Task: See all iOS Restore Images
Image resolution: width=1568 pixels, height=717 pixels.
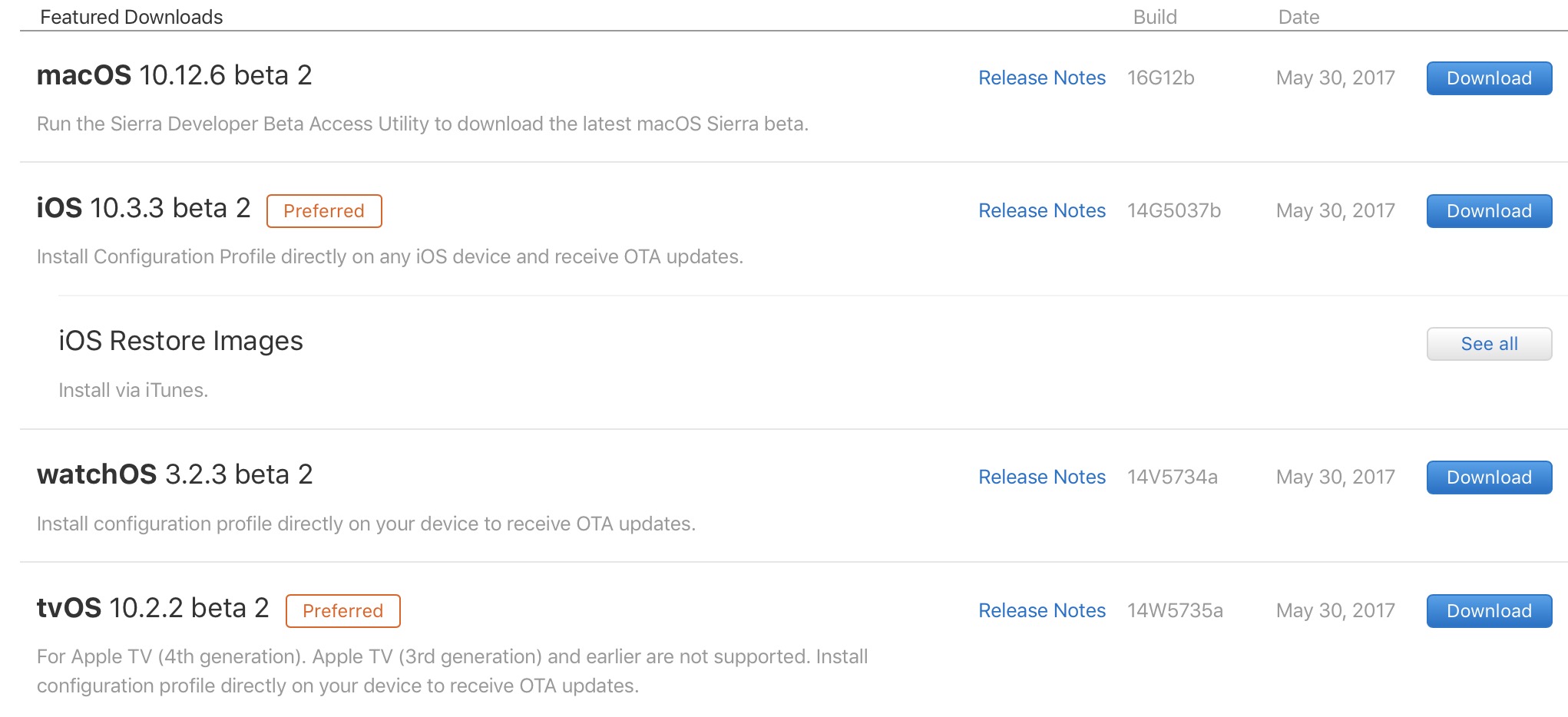Action: pyautogui.click(x=1488, y=343)
